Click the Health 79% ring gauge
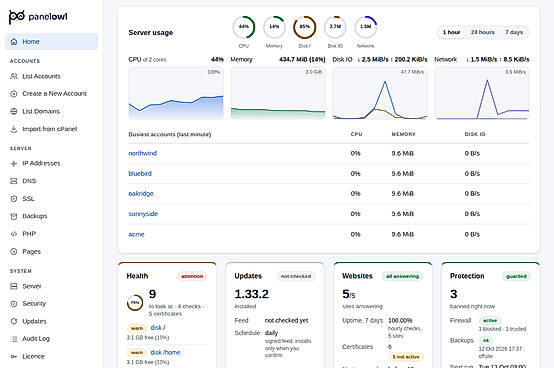Screen dimensions: 554x368 [x=135, y=303]
